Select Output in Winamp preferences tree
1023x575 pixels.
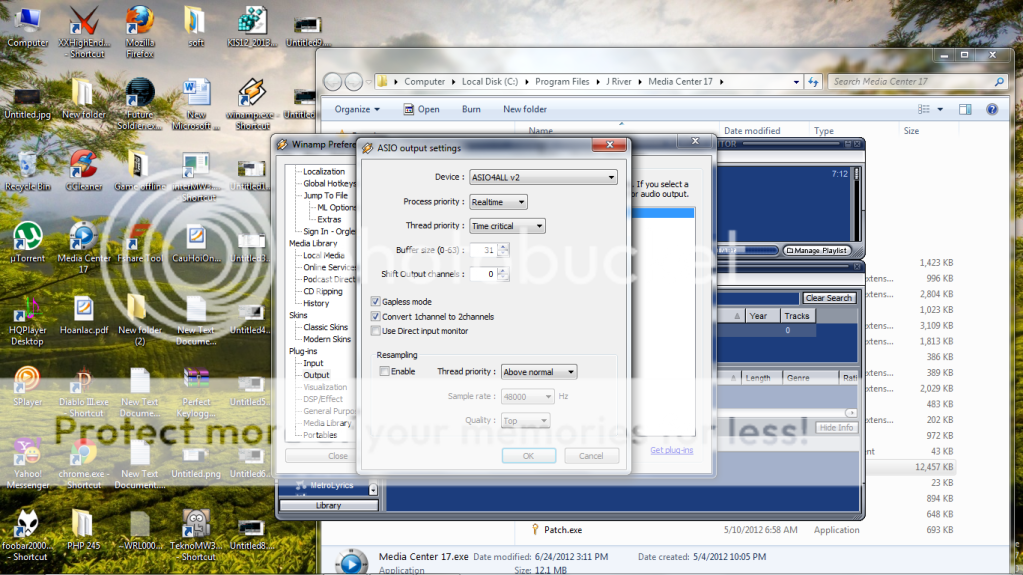[316, 375]
